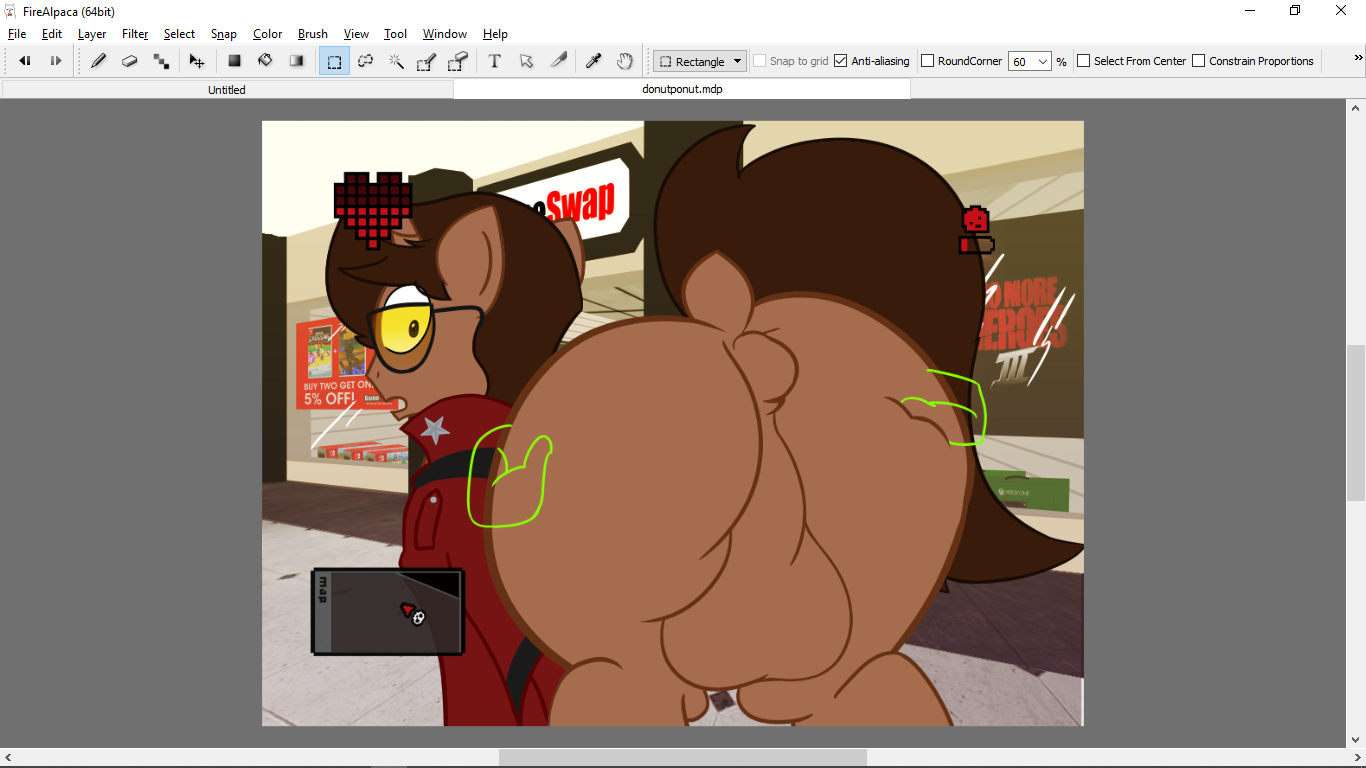Pick the Move tool
Viewport: 1366px width, 768px height.
197,61
